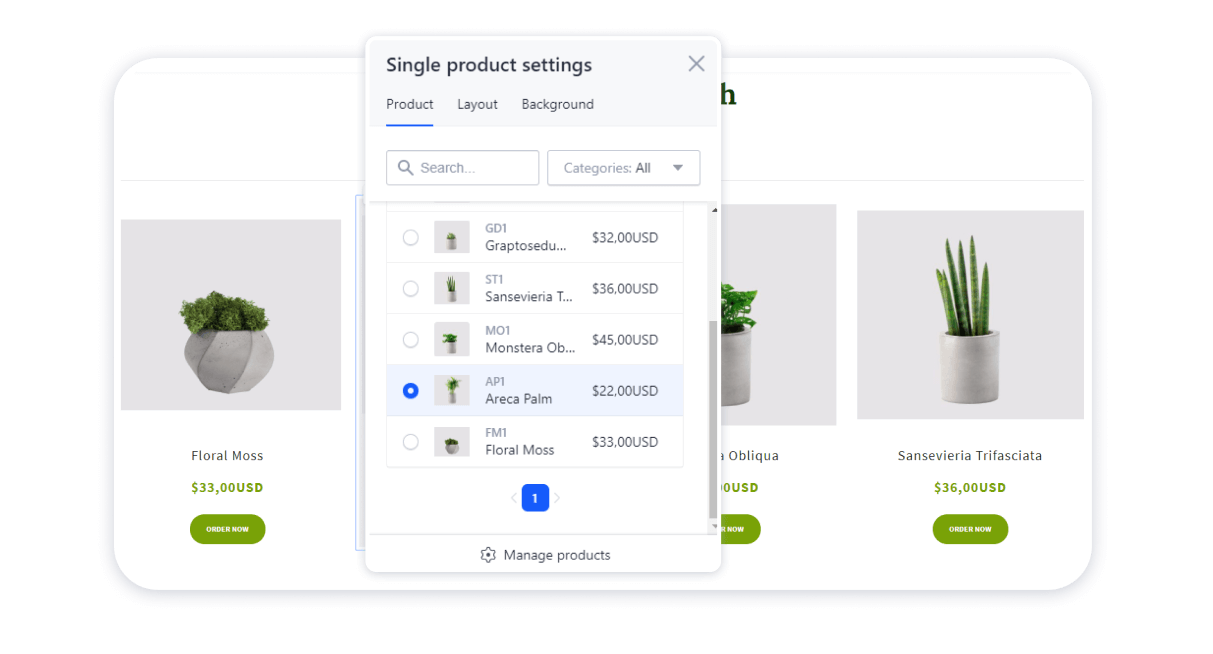Switch to the Background tab

pyautogui.click(x=557, y=104)
